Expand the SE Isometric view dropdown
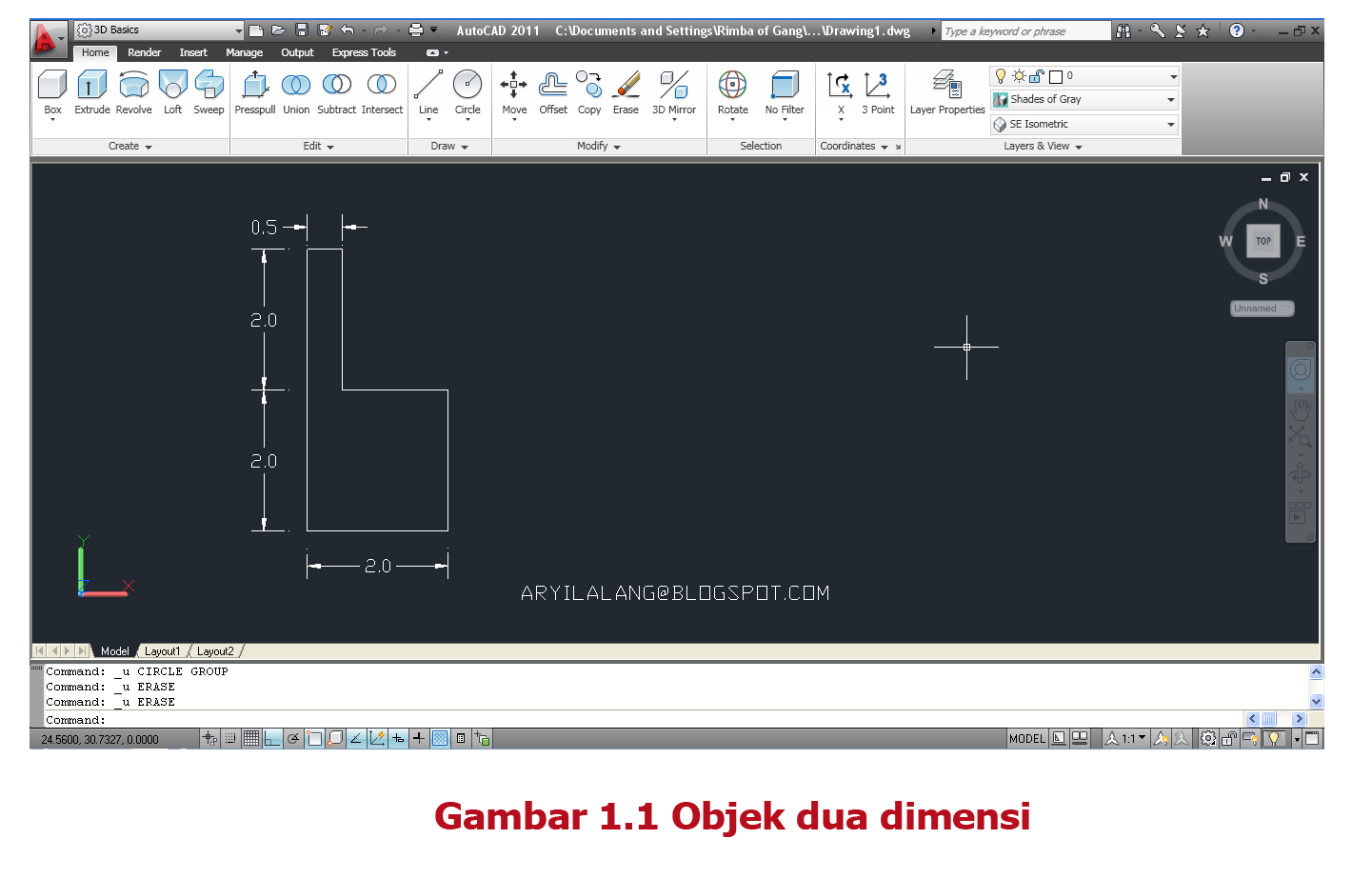This screenshot has height=879, width=1372. tap(1170, 124)
